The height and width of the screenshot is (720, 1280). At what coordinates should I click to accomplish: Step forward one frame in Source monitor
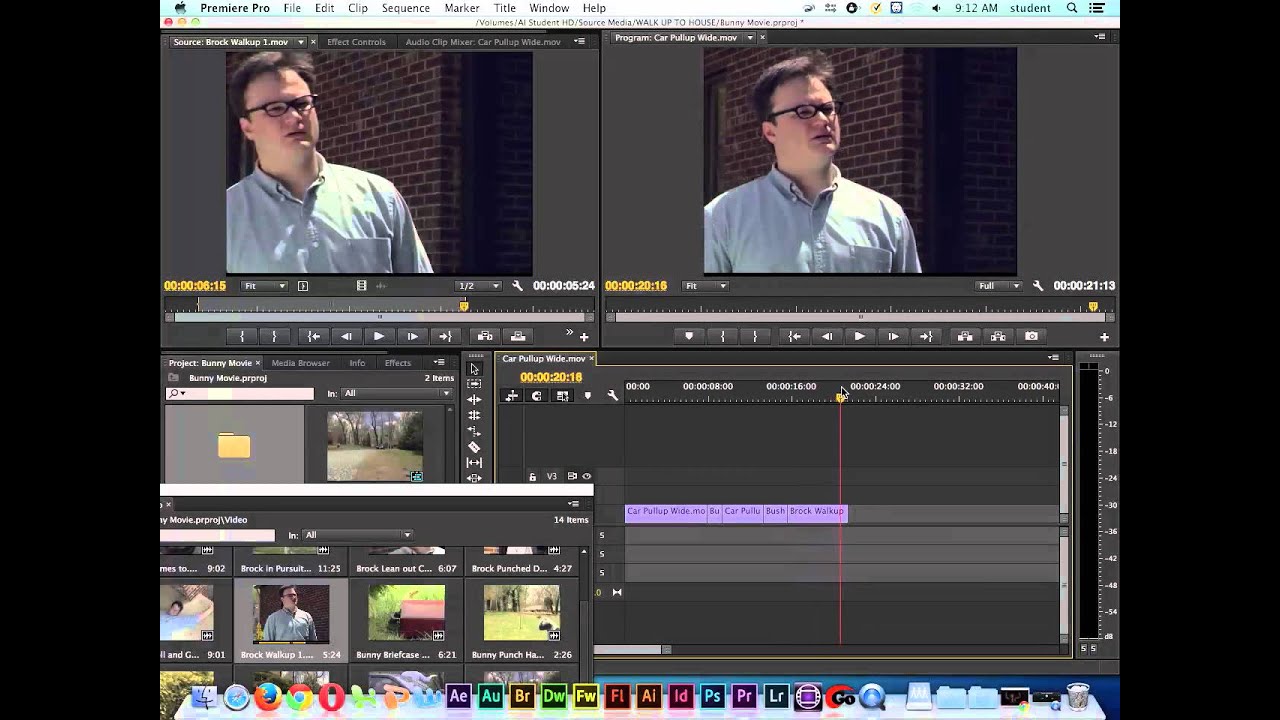[412, 337]
